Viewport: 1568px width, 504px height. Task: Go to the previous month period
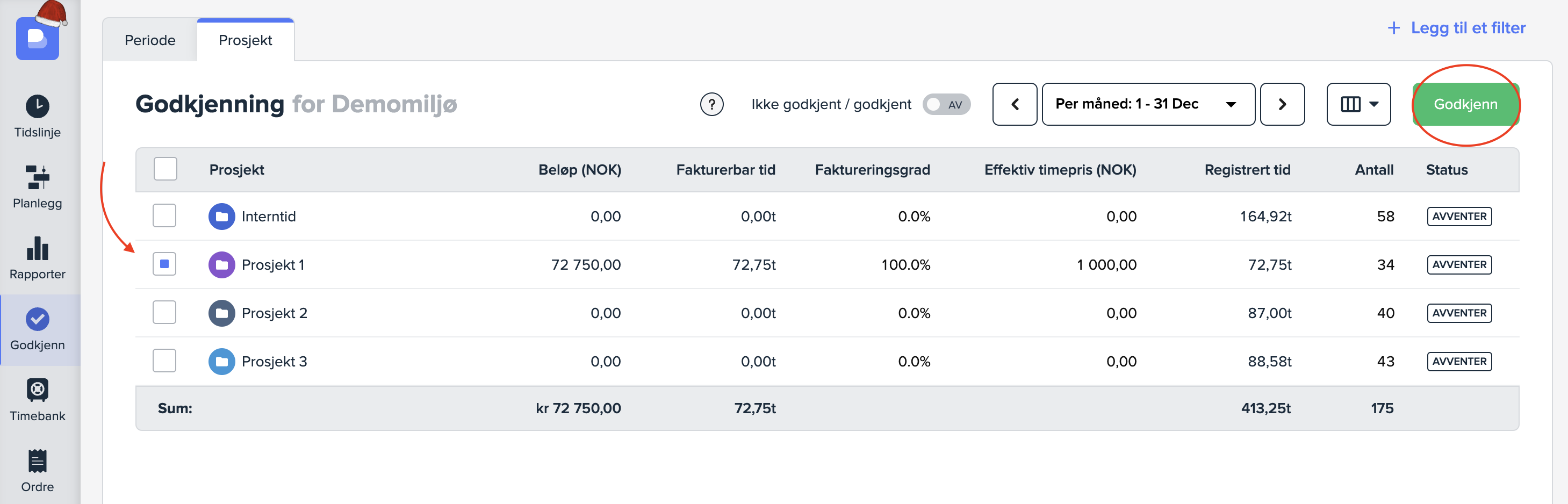[1015, 104]
